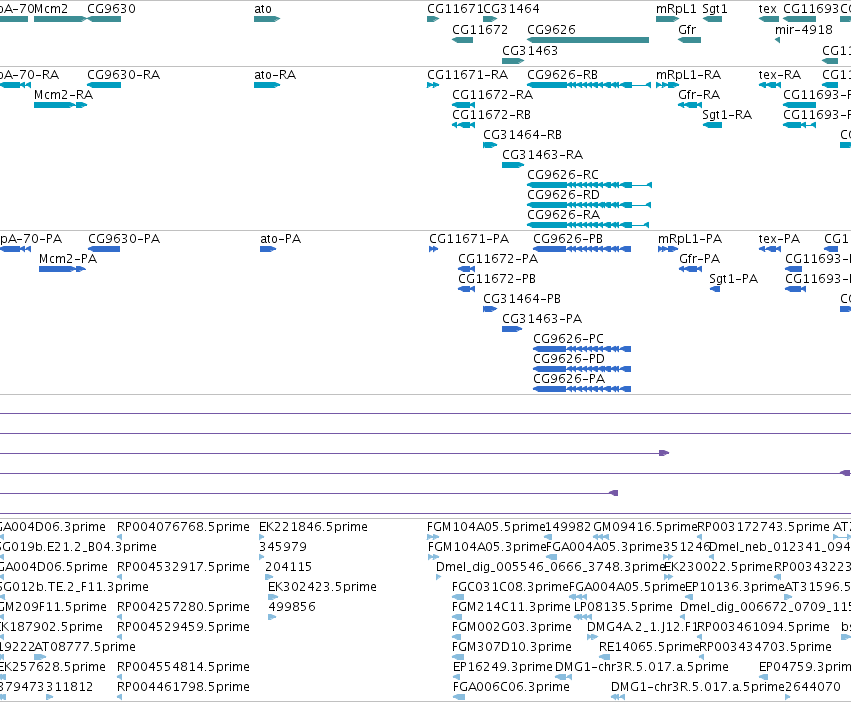
Task: Open the 'FGA006C06.3prime' feature label
Action: [511, 687]
